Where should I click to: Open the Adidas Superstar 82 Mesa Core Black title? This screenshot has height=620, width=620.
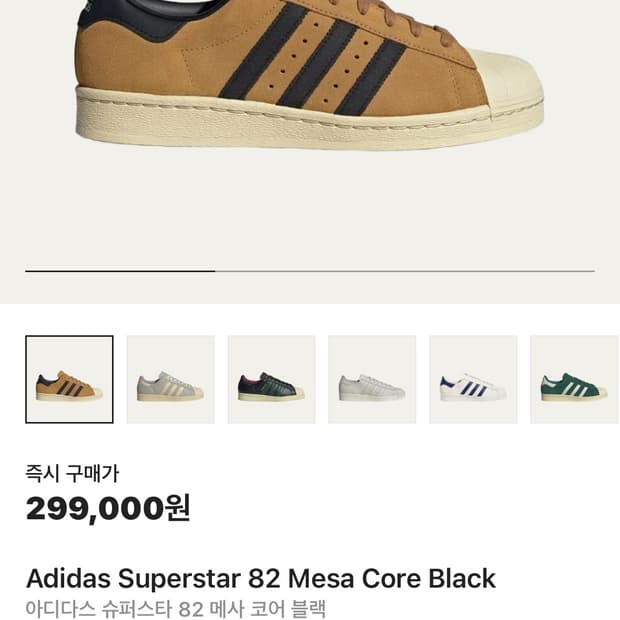coord(260,578)
